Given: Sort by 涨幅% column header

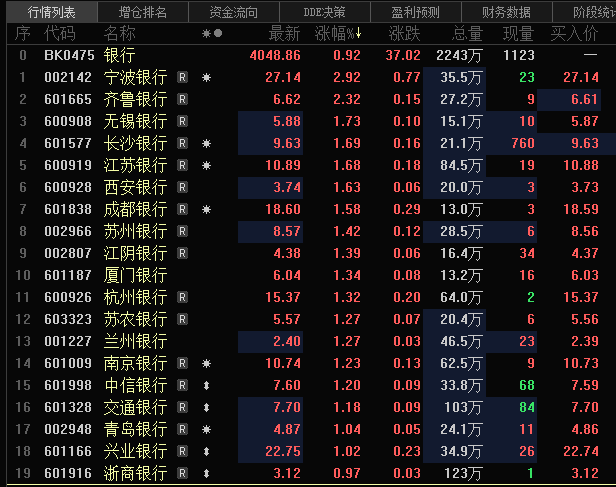Looking at the screenshot, I should pos(338,34).
